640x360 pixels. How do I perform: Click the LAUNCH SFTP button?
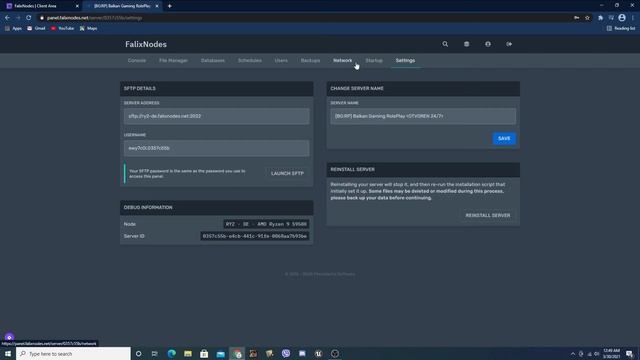[x=287, y=173]
